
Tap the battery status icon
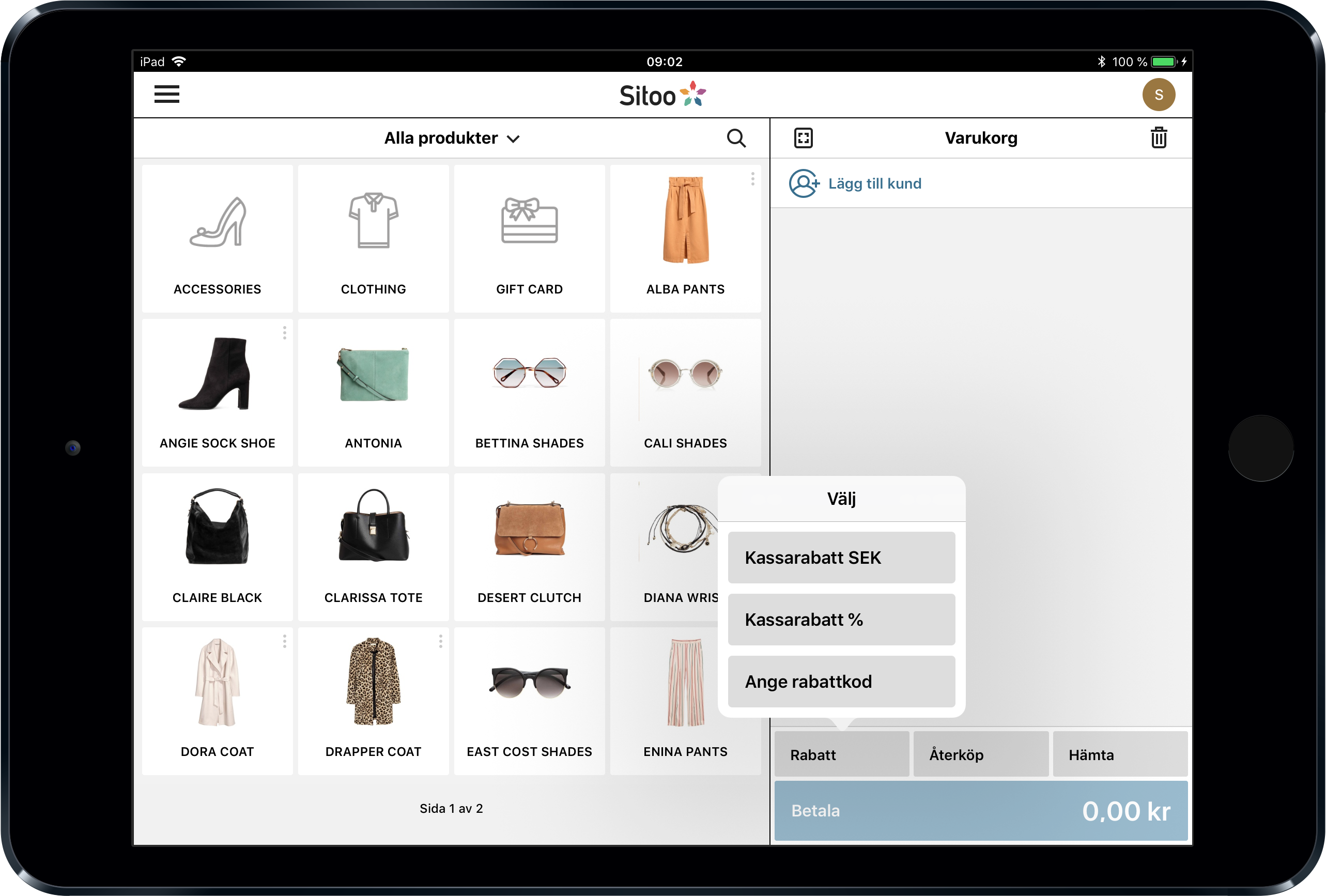1164,61
